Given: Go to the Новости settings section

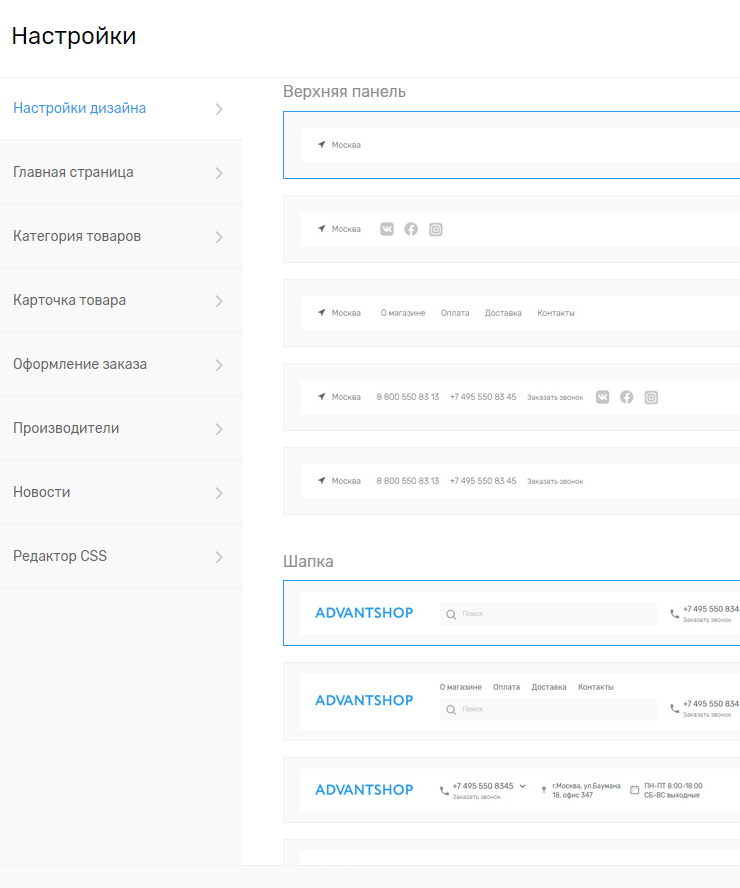Looking at the screenshot, I should (x=42, y=492).
